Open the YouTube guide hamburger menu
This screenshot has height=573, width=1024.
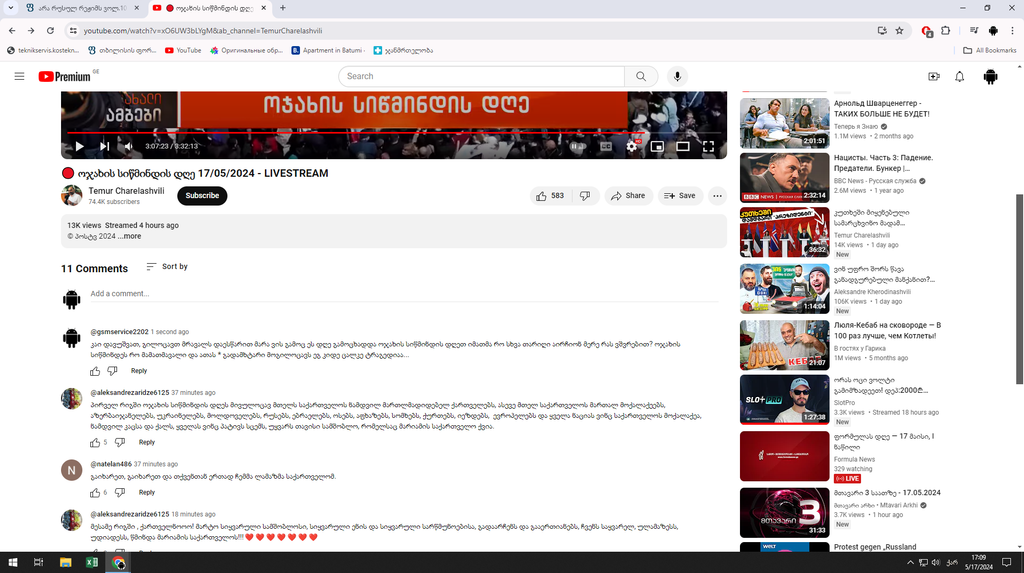coord(20,76)
